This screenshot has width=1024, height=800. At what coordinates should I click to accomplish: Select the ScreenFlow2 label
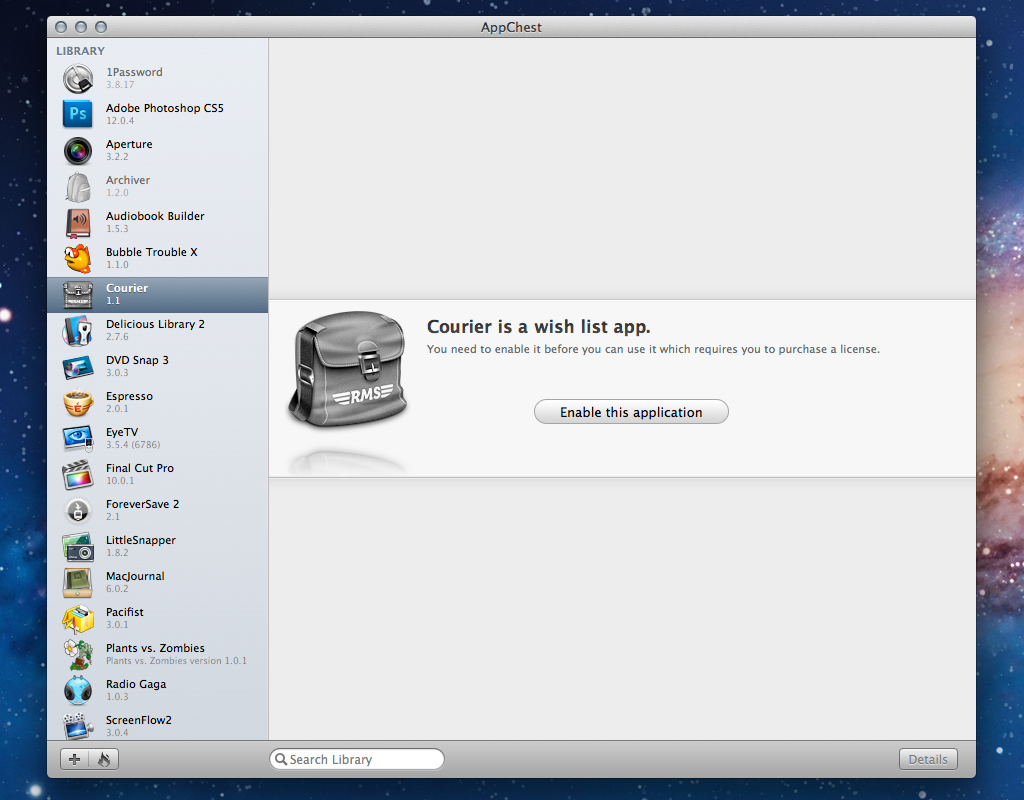click(x=138, y=720)
